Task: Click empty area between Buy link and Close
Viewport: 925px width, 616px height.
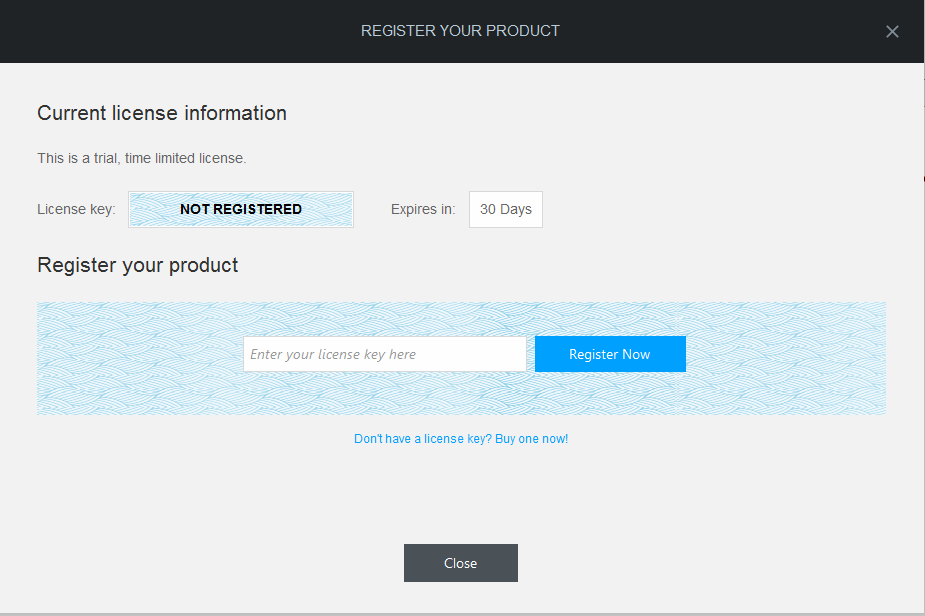Action: (x=461, y=496)
